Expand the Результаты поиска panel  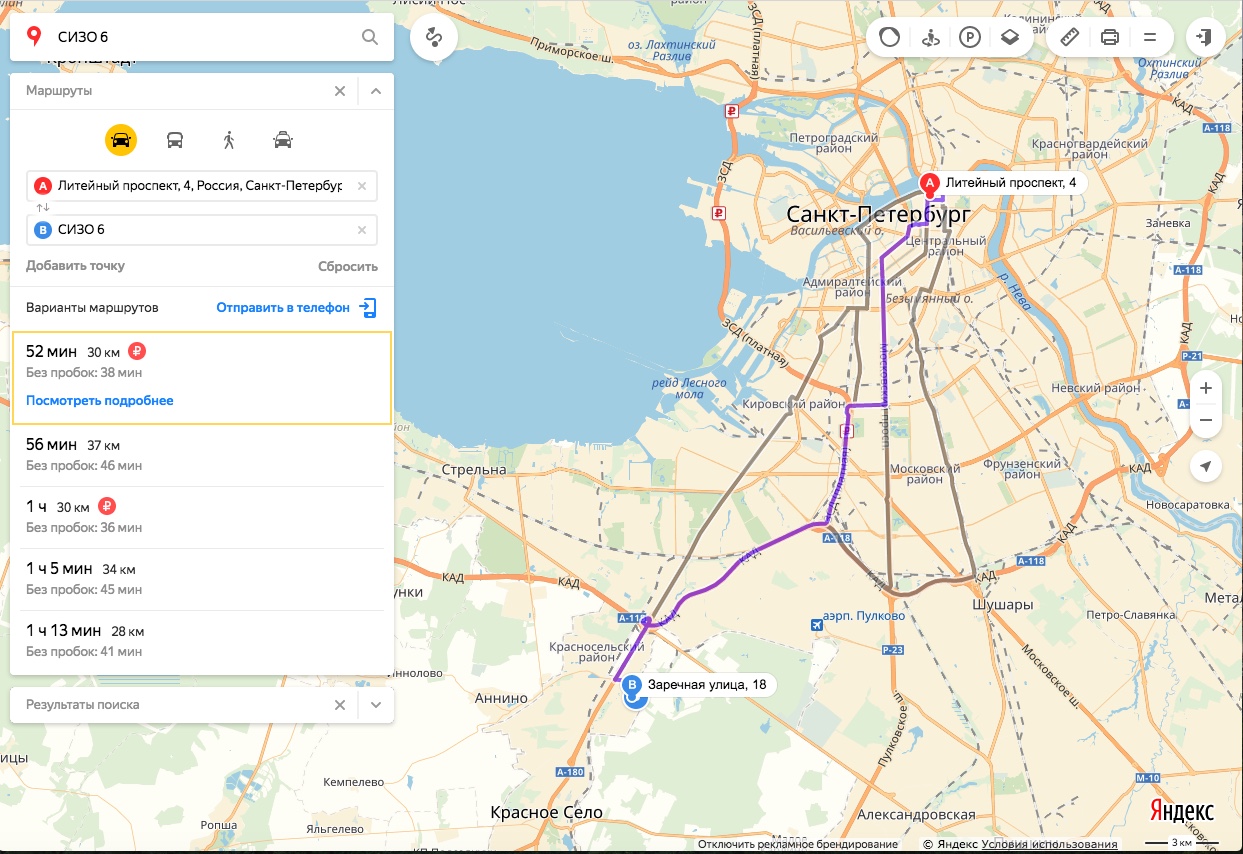376,705
